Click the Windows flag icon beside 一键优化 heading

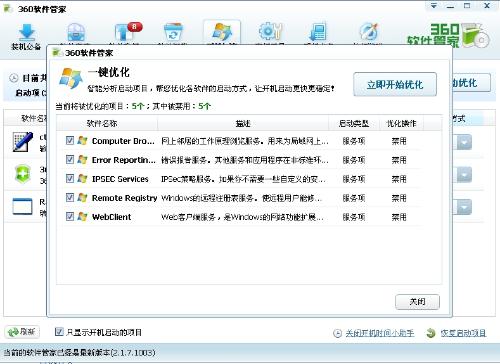pos(71,78)
